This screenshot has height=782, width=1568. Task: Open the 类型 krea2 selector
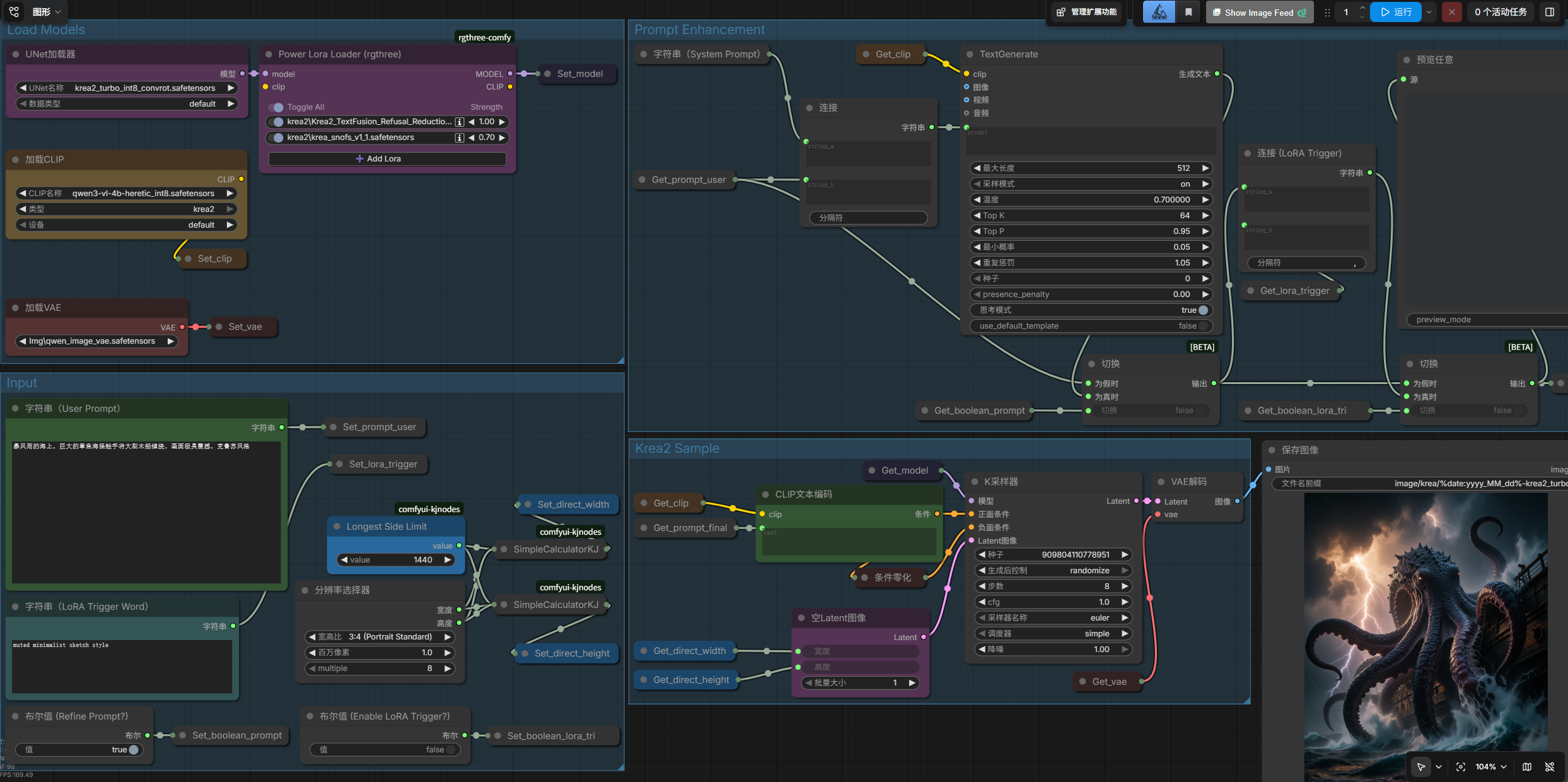pos(126,209)
